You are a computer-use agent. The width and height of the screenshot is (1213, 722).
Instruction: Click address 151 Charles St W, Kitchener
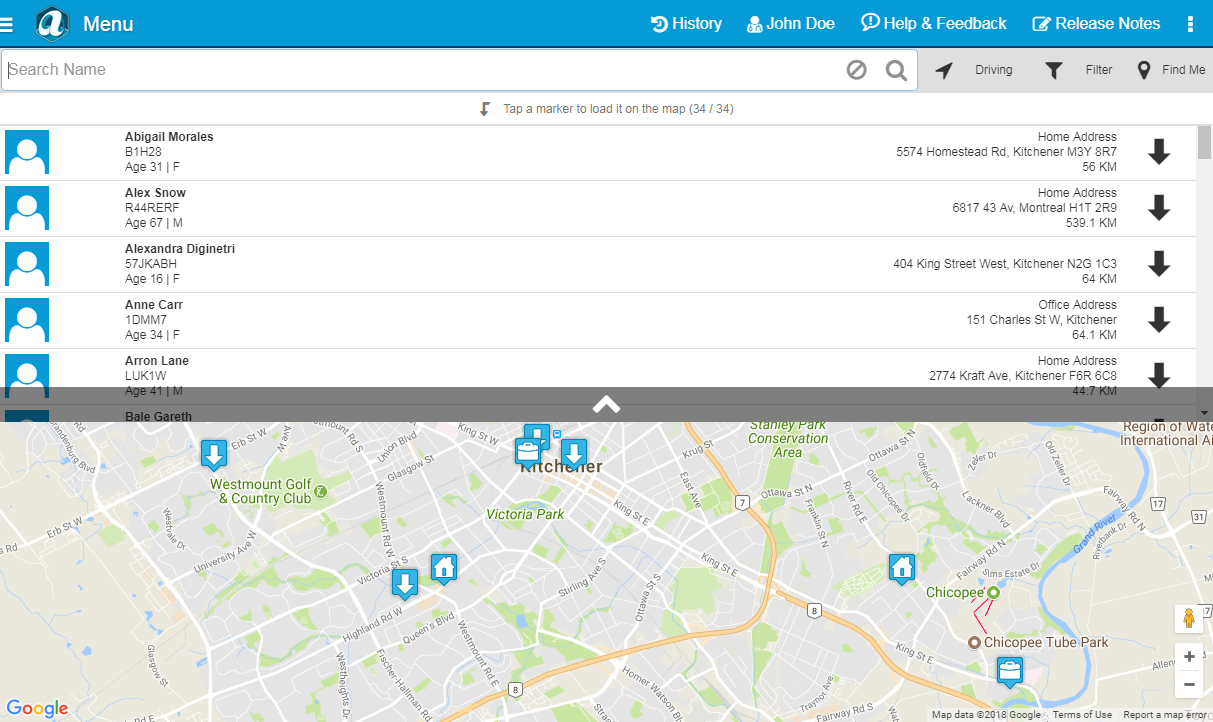[1041, 320]
